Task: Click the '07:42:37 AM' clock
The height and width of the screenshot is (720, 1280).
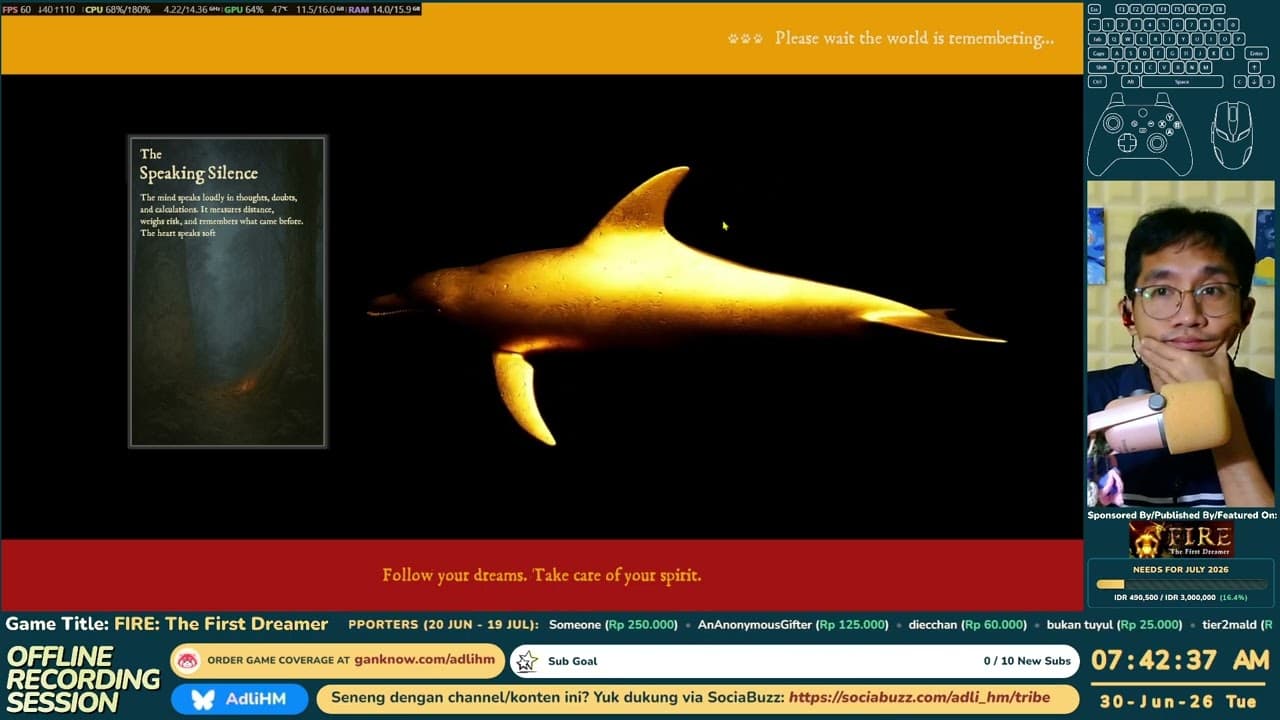Action: (x=1181, y=661)
